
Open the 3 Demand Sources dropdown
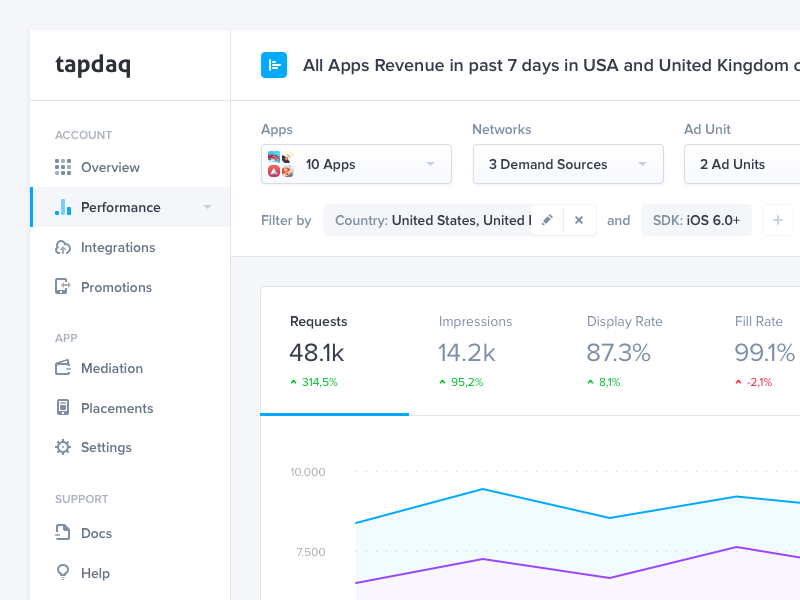(x=567, y=164)
